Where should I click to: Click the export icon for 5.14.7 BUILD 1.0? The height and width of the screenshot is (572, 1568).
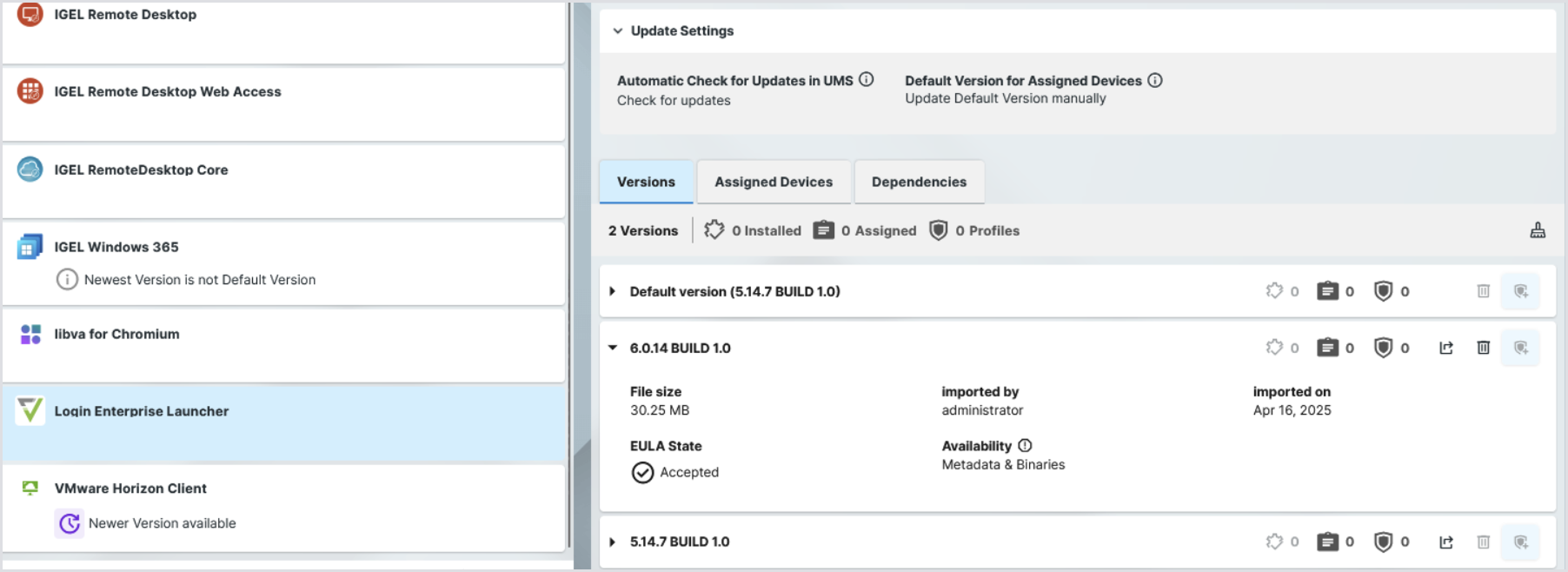click(1446, 542)
